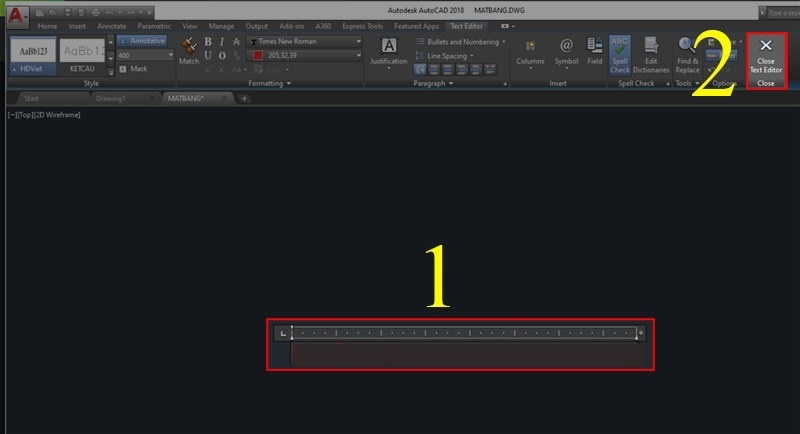Open the Bullets and Numbering menu
800x434 pixels.
pyautogui.click(x=460, y=42)
